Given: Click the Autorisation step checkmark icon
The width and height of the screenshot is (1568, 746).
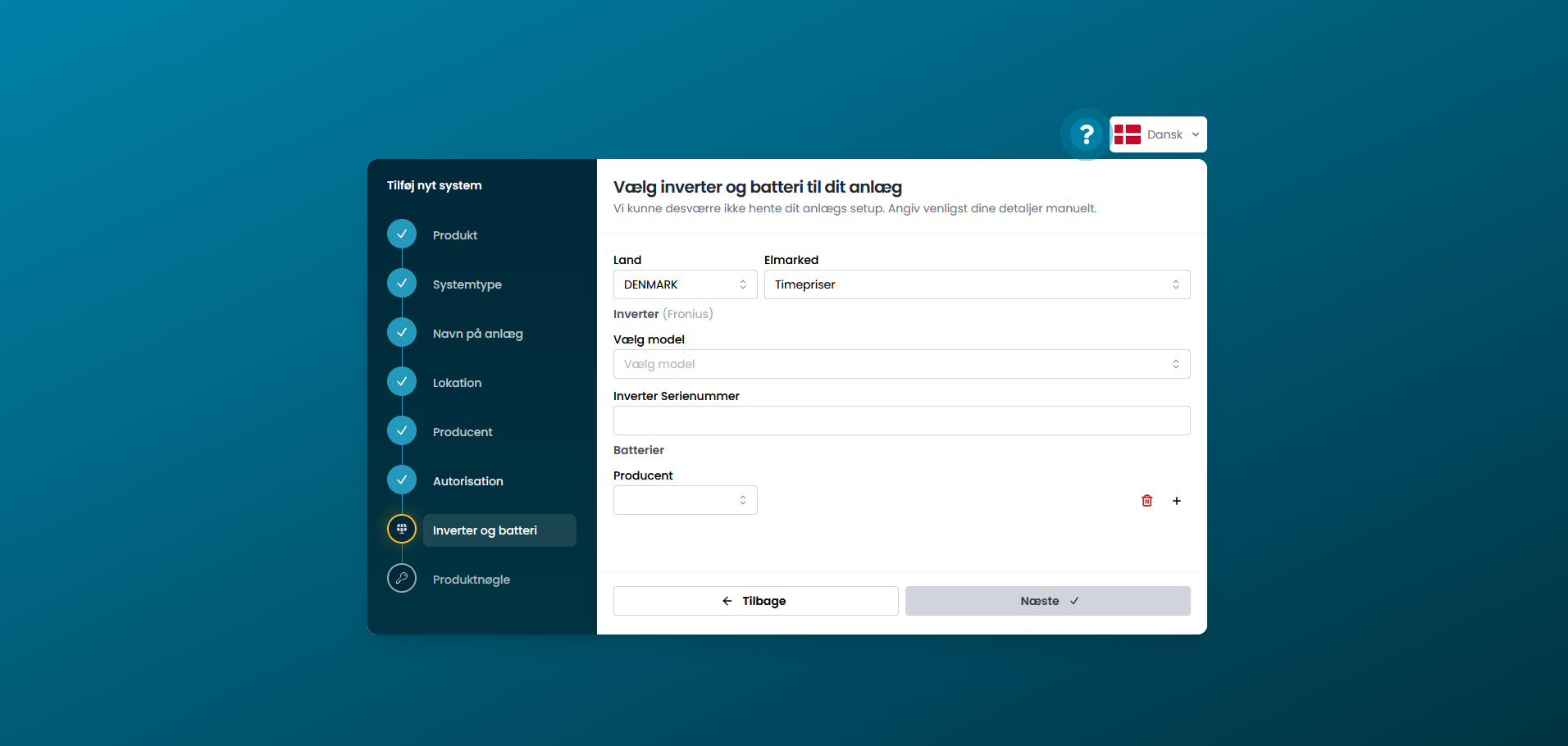Looking at the screenshot, I should [x=402, y=480].
